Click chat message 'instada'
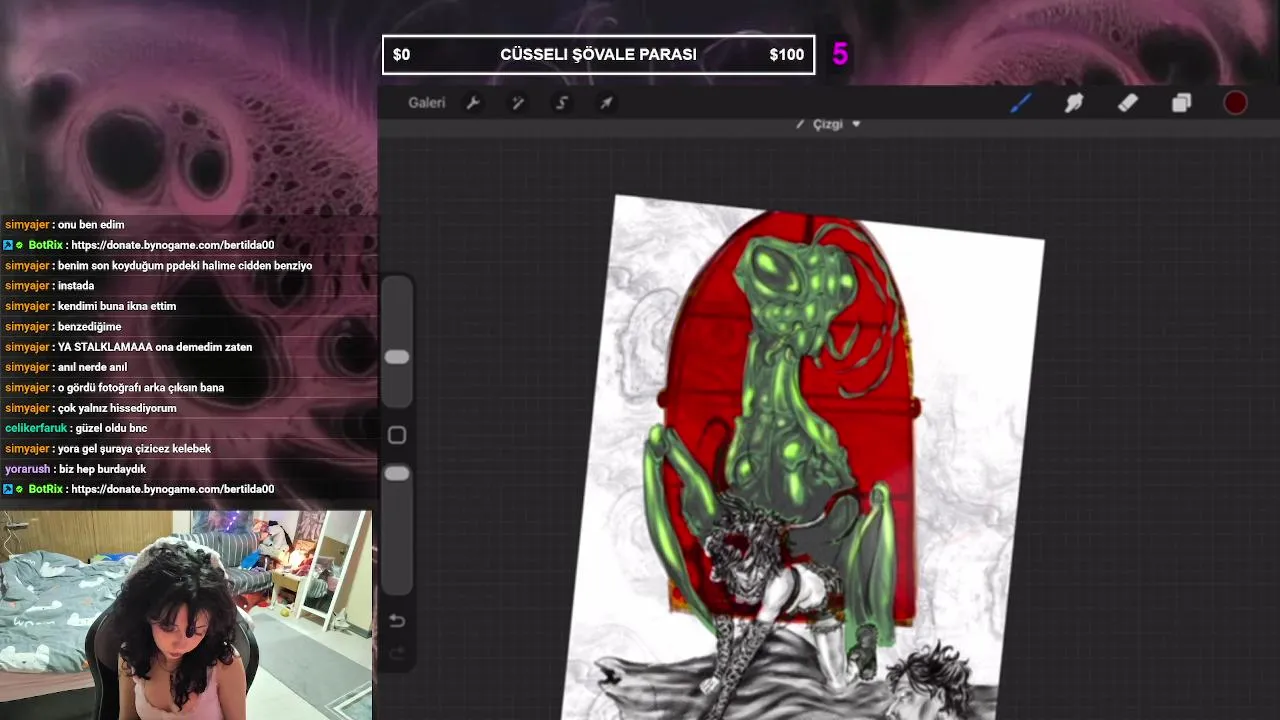Screen dimensions: 1280x720 point(76,286)
